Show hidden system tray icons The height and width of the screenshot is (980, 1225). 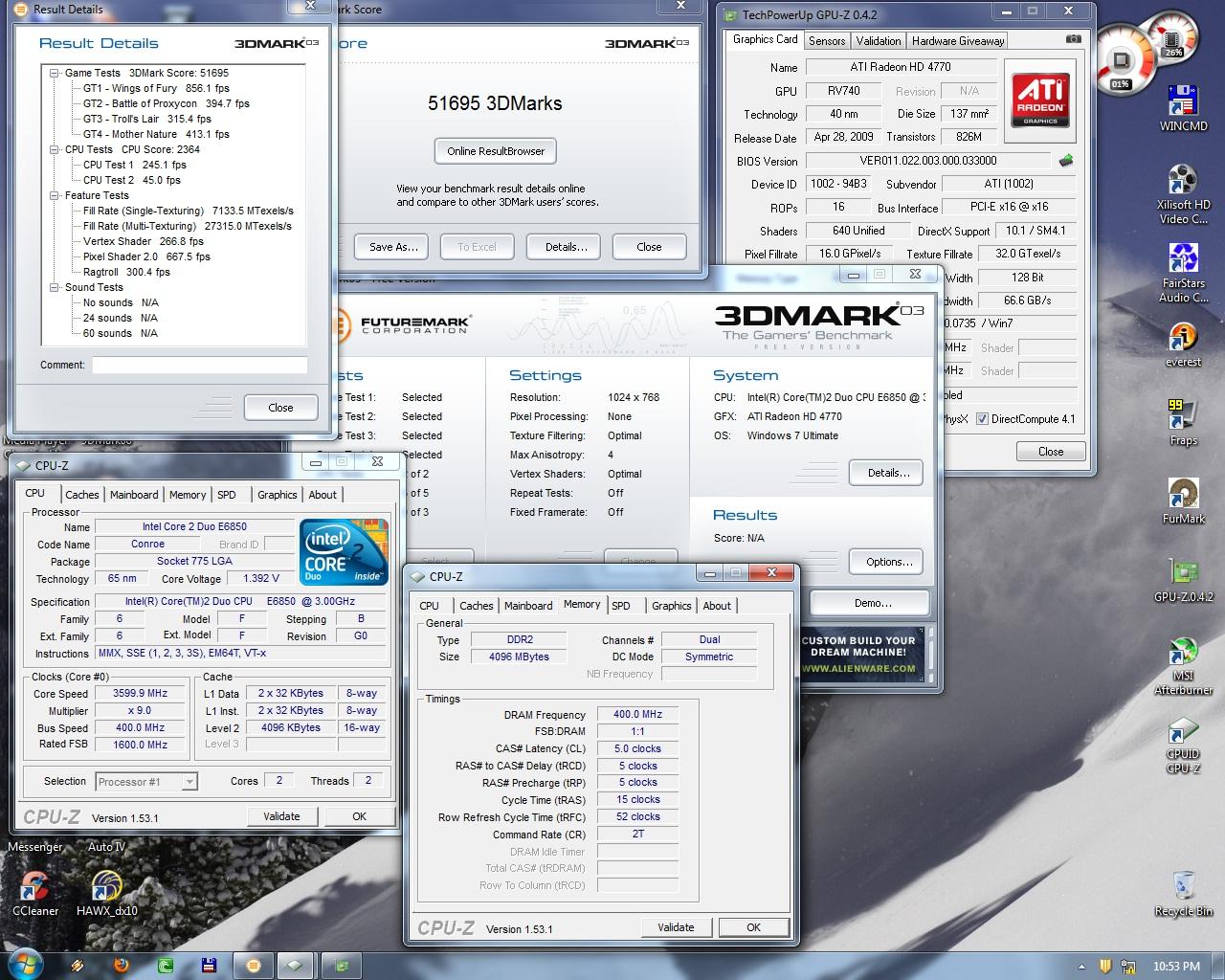tap(1081, 966)
